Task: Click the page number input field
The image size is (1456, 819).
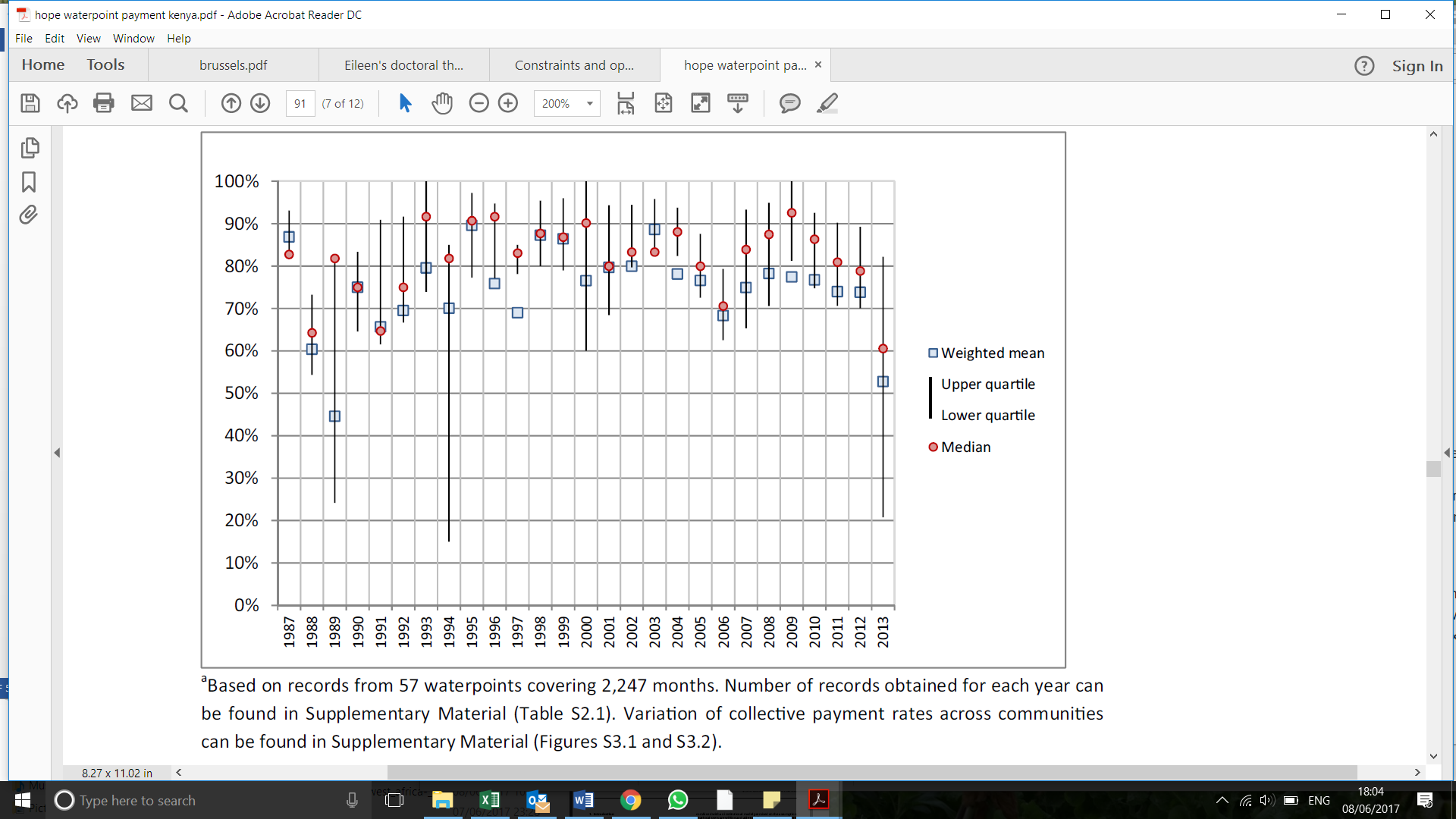Action: click(300, 103)
